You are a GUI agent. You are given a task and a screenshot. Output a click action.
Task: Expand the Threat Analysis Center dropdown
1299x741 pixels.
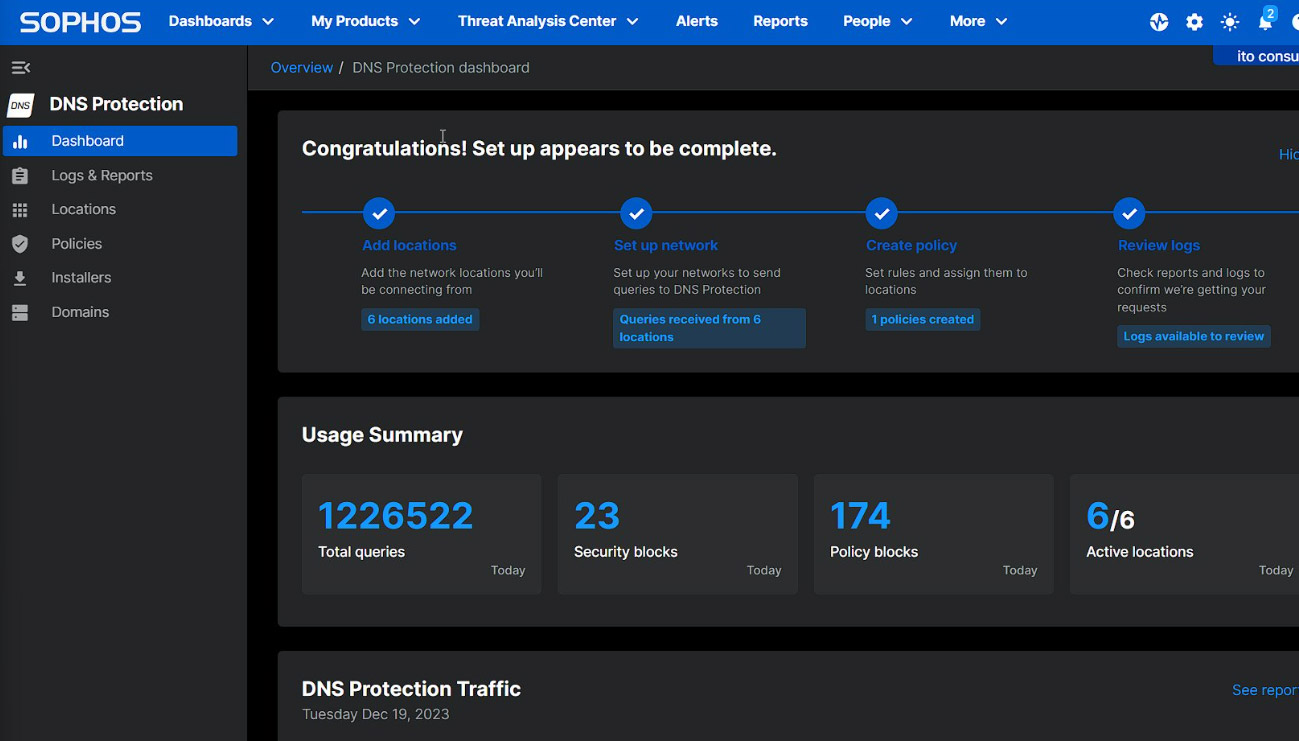coord(548,21)
